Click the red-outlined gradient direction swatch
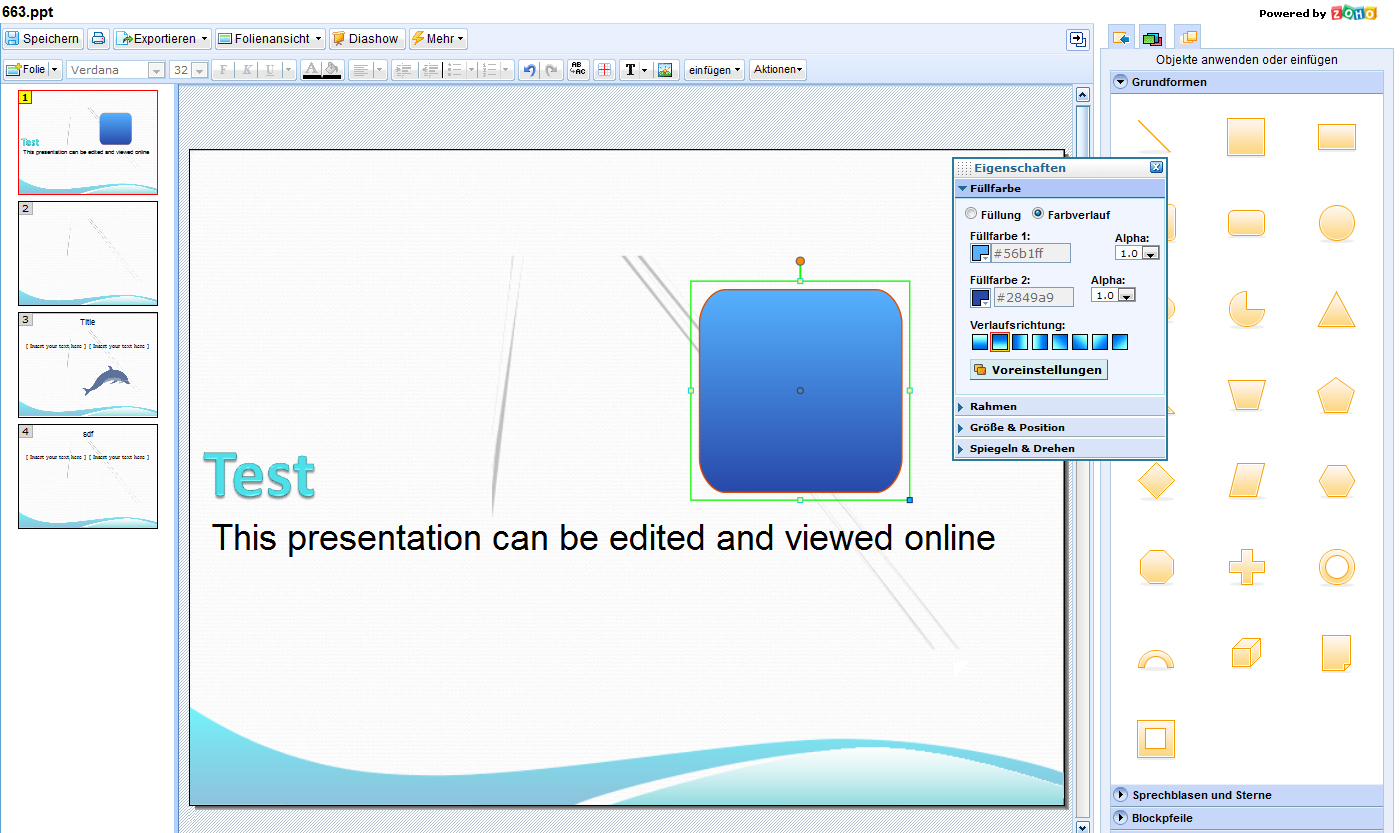Image resolution: width=1400 pixels, height=833 pixels. pyautogui.click(x=1000, y=342)
